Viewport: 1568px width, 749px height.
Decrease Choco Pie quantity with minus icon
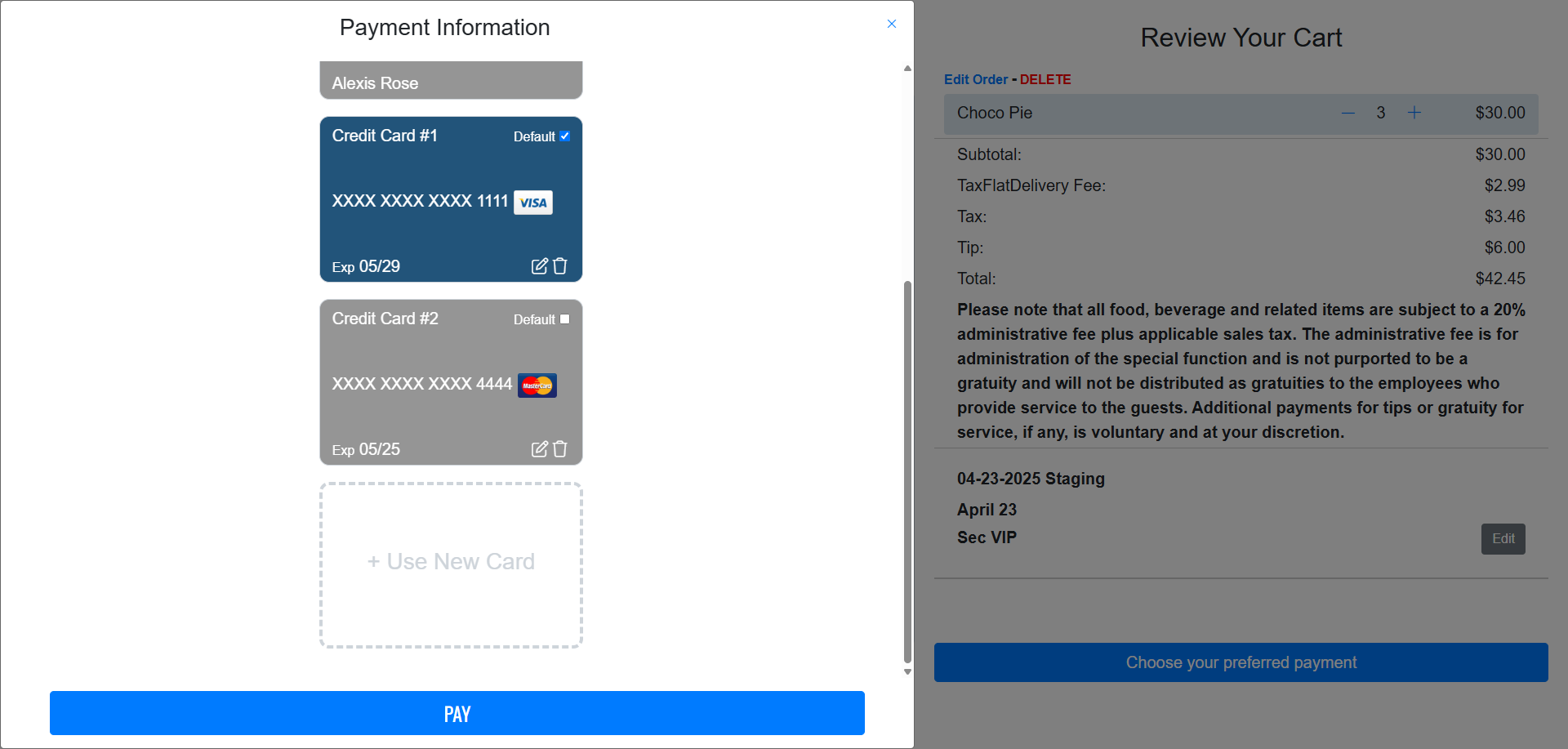click(x=1347, y=112)
